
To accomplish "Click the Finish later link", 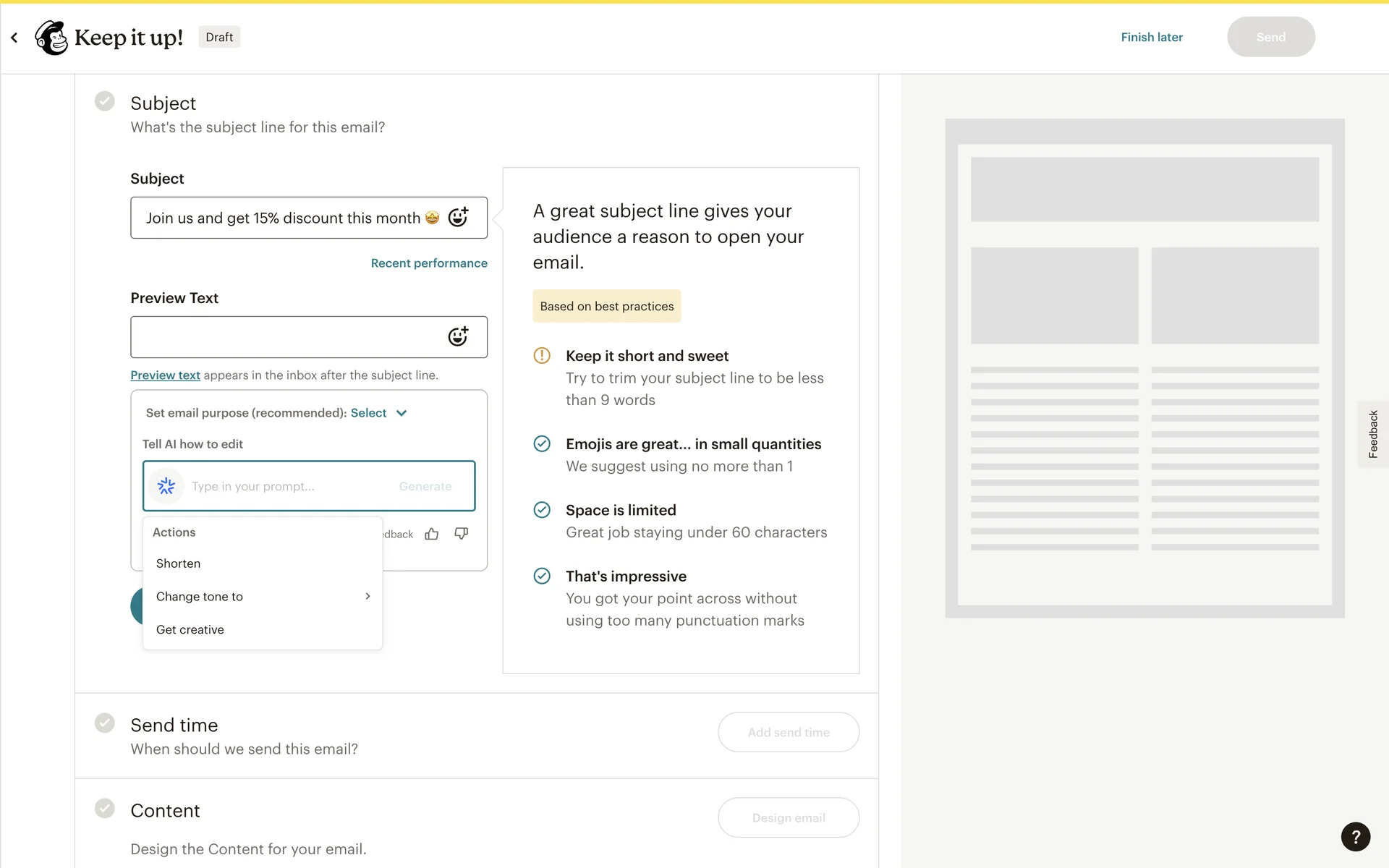I will [x=1152, y=37].
